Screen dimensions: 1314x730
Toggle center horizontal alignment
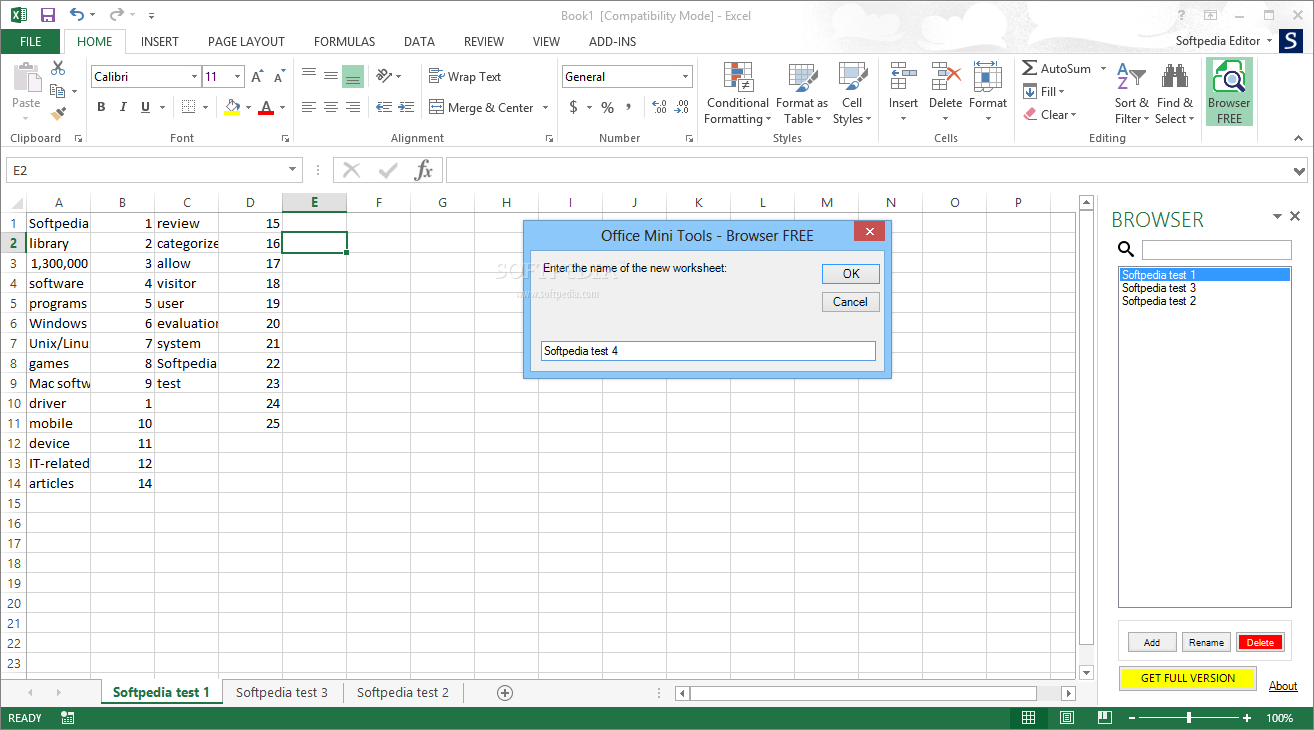pos(331,107)
